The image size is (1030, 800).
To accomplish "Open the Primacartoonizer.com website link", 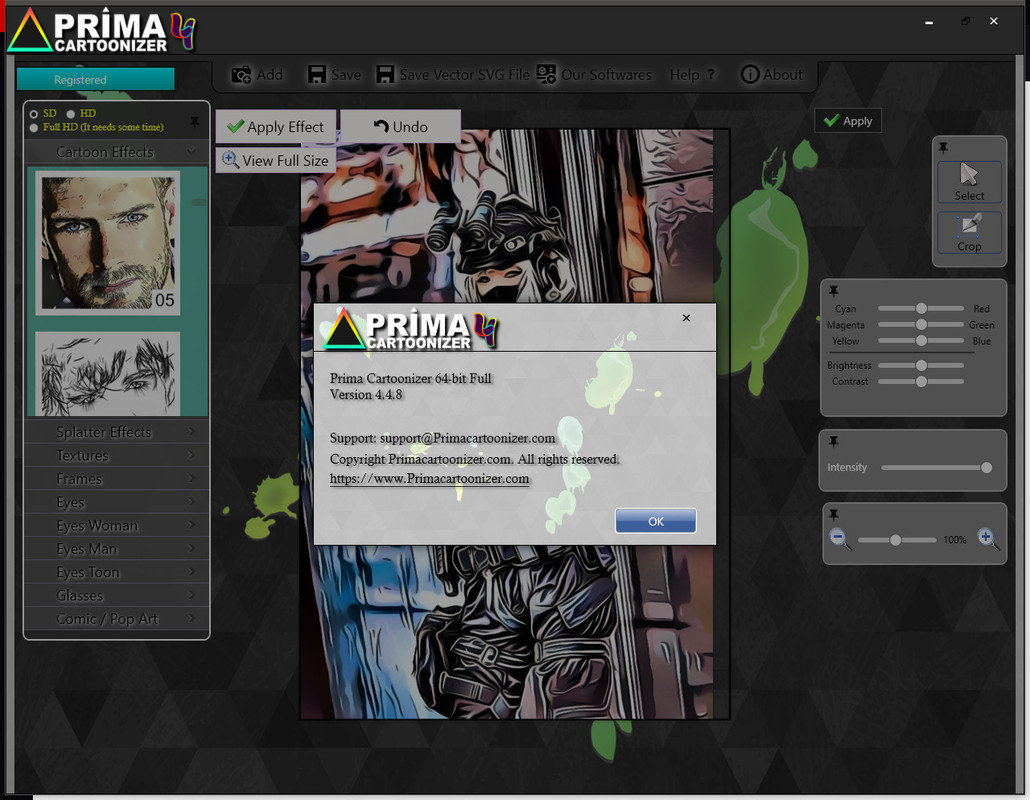I will (x=429, y=479).
